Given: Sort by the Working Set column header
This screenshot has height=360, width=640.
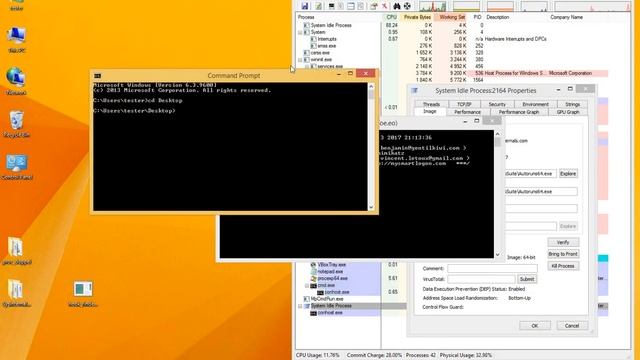Looking at the screenshot, I should coord(451,17).
